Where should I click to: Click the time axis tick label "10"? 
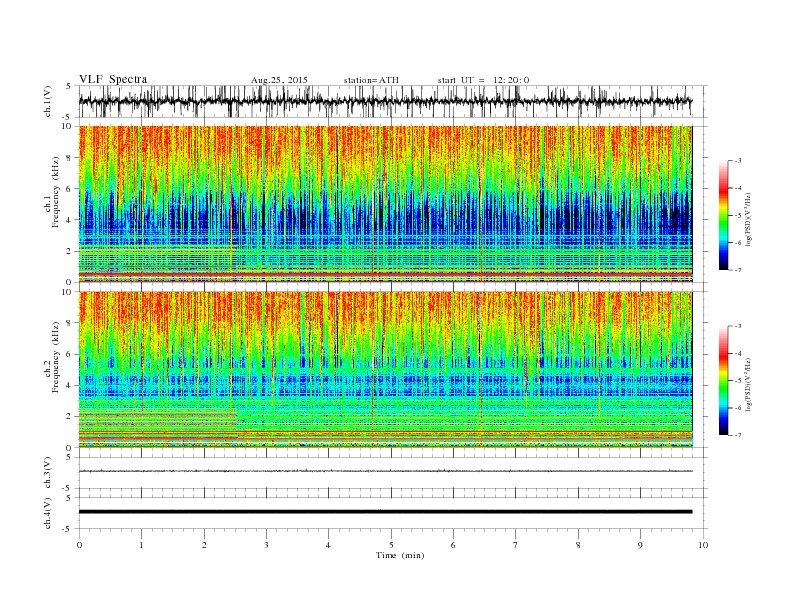coord(703,545)
